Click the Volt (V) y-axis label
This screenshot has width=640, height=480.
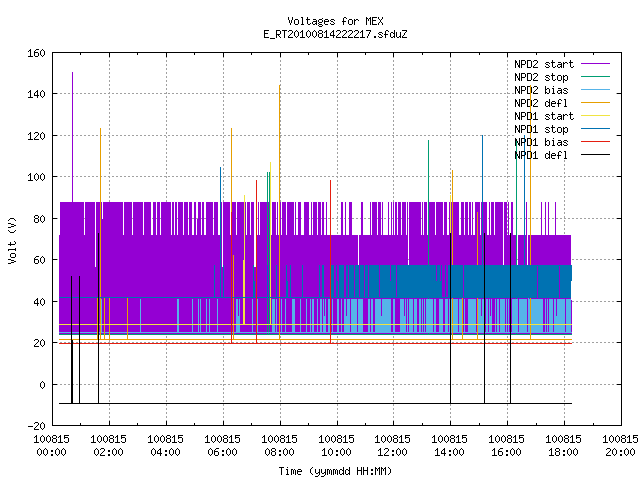[x=12, y=240]
